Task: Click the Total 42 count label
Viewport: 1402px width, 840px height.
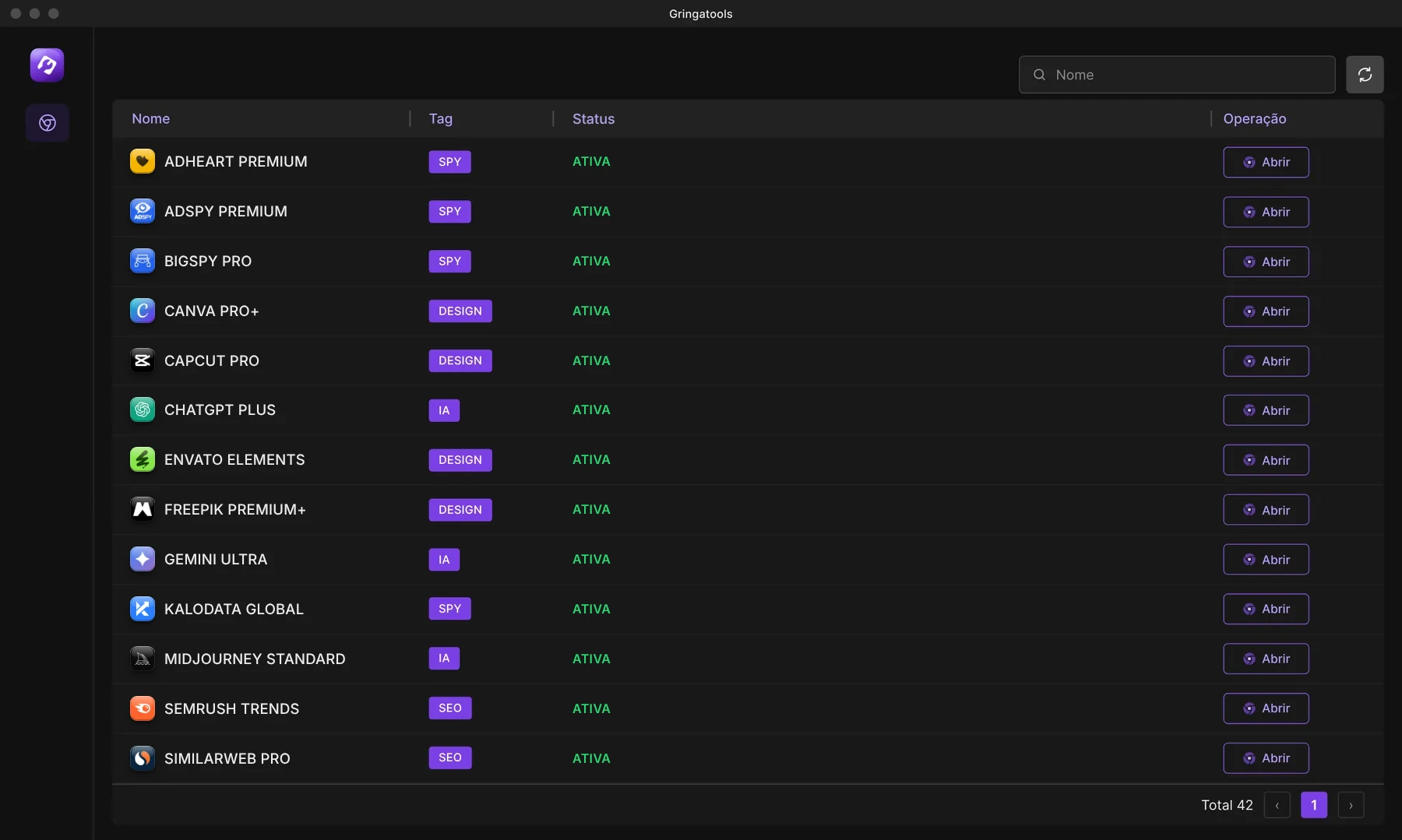Action: pos(1227,805)
